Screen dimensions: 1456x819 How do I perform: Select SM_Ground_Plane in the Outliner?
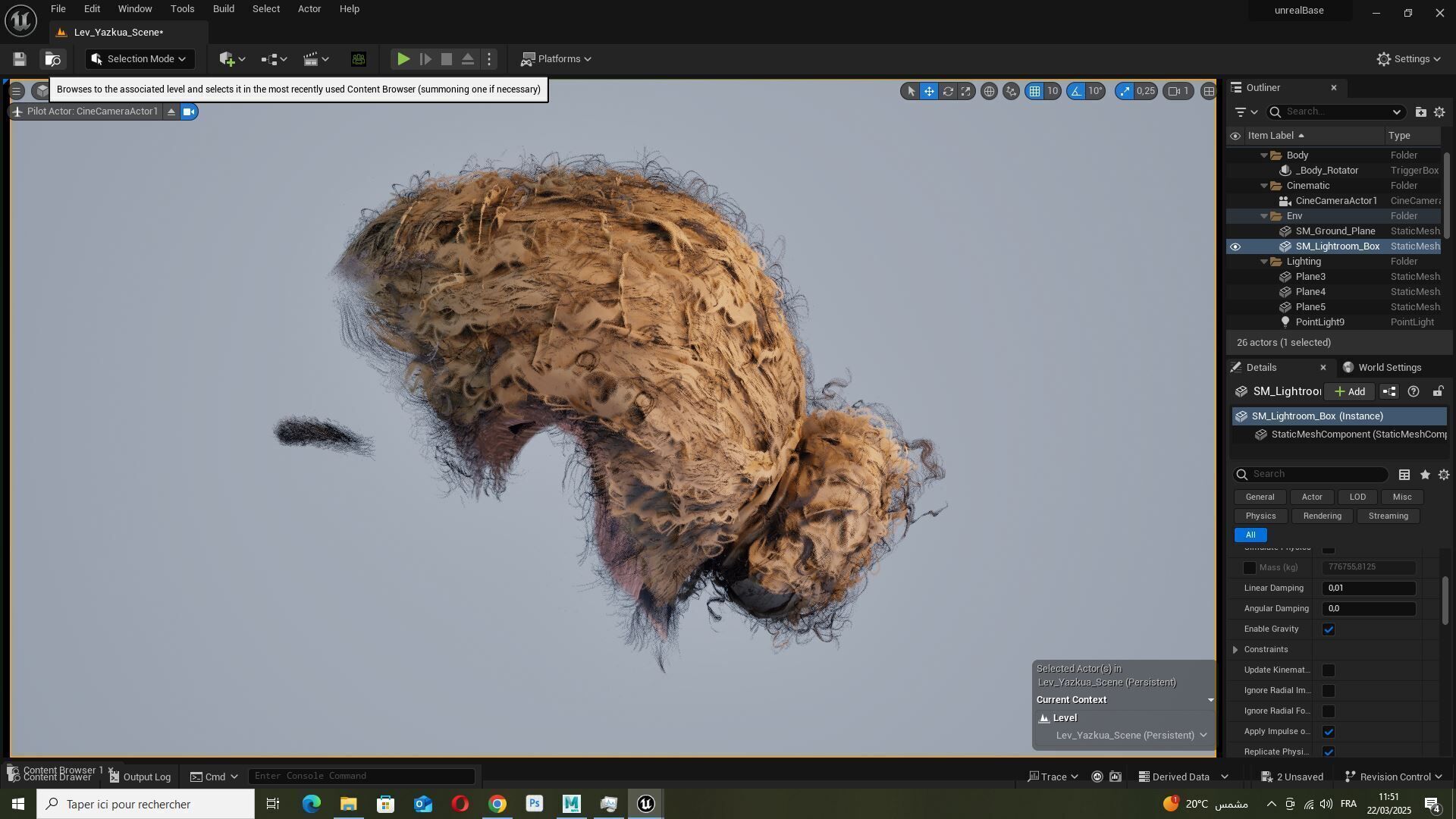(x=1335, y=231)
